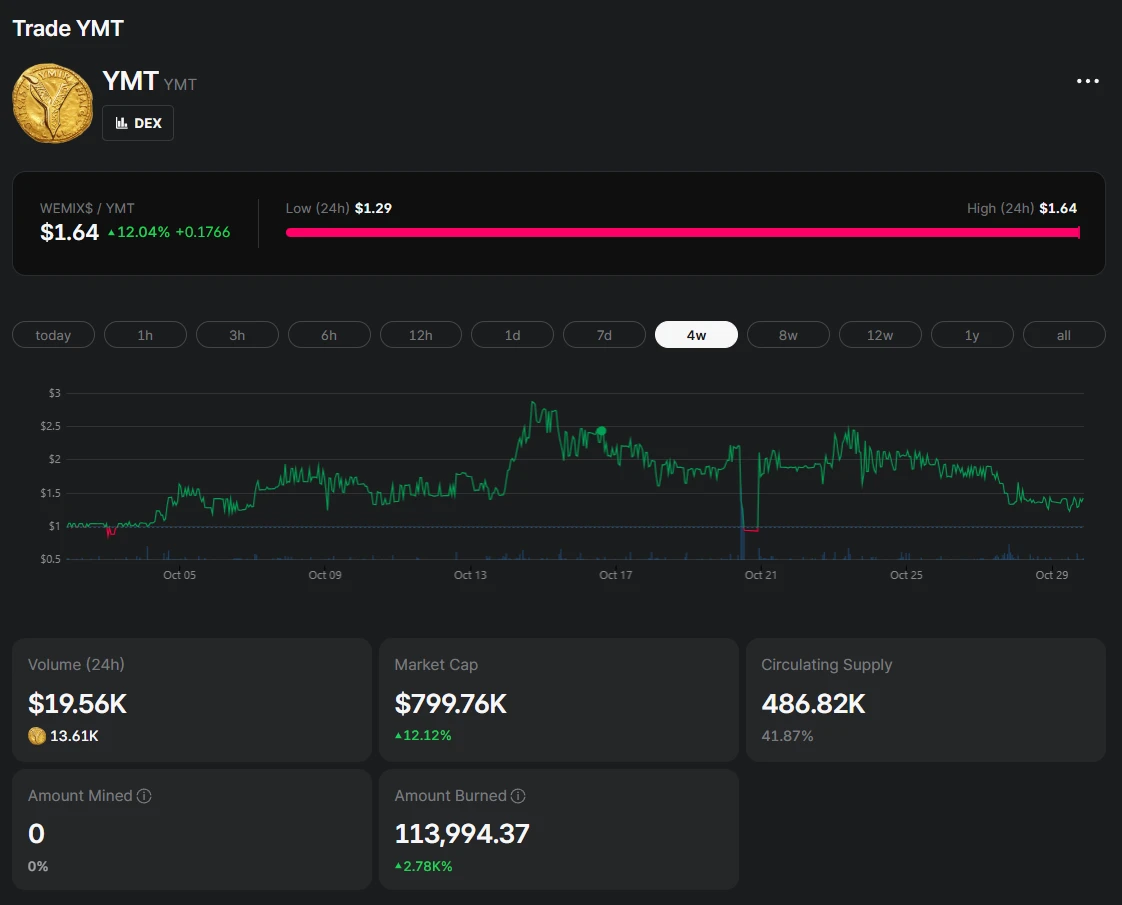Click the Market Cap stat card
Viewport: 1122px width, 905px height.
coord(558,700)
